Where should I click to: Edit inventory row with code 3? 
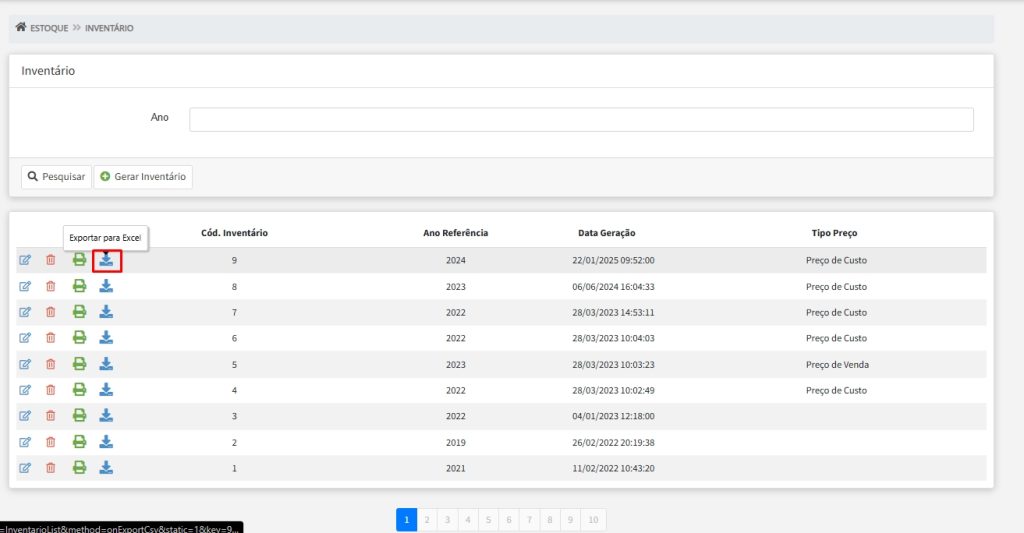(25, 416)
